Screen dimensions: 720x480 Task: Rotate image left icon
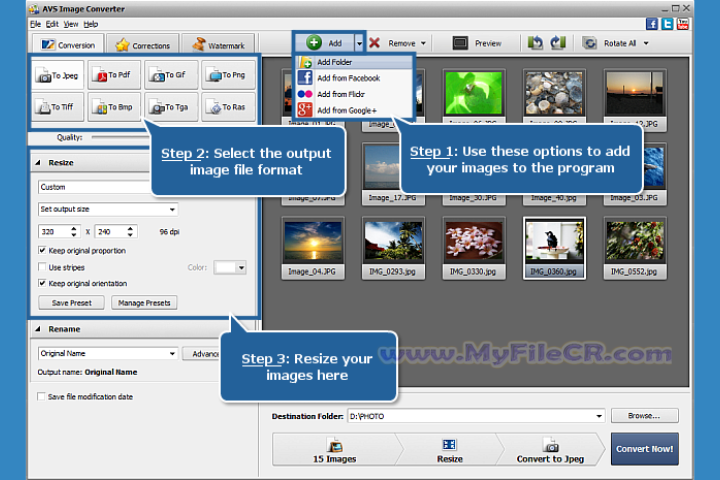point(535,43)
